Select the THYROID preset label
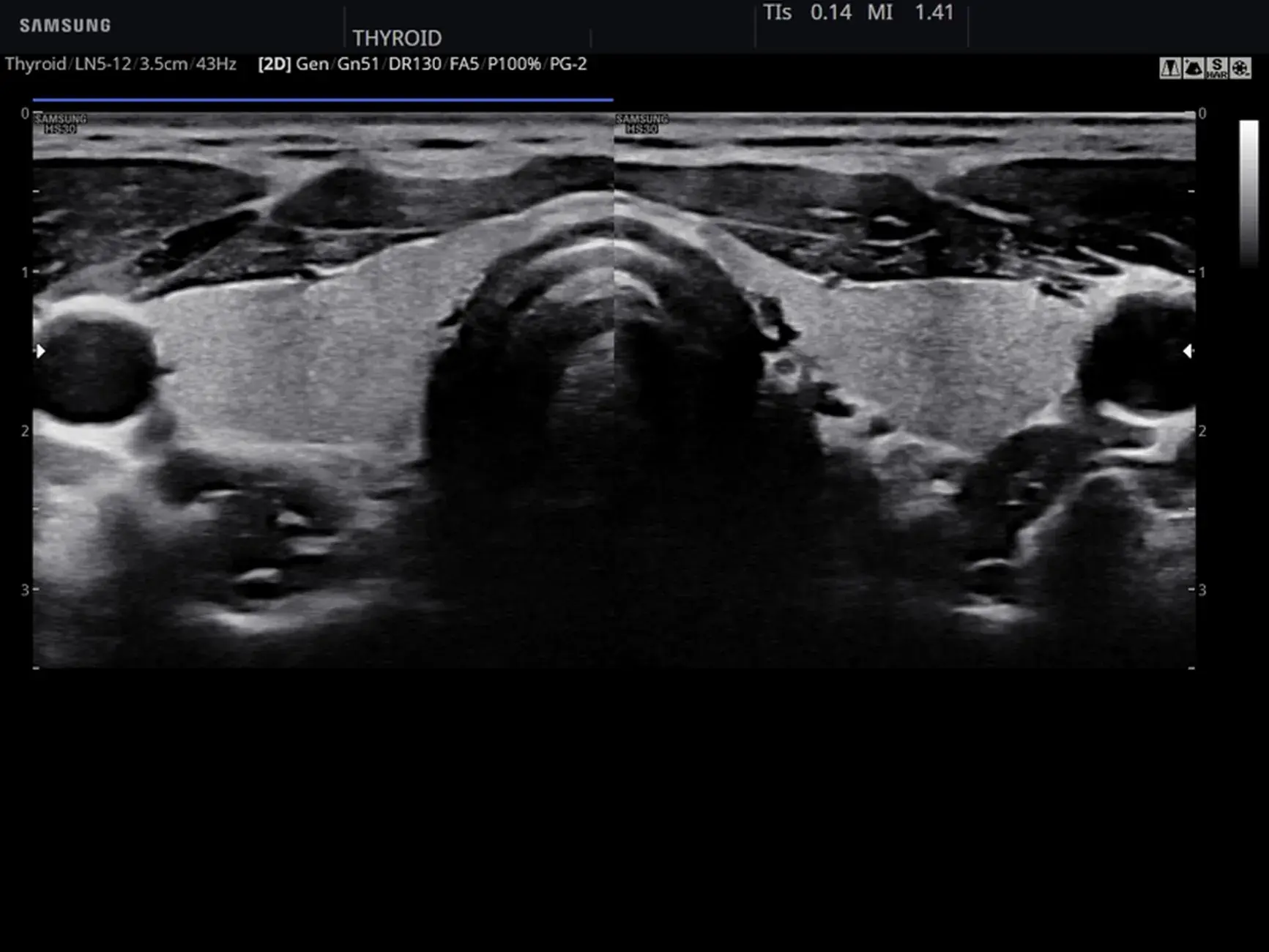This screenshot has width=1269, height=952. pos(397,38)
